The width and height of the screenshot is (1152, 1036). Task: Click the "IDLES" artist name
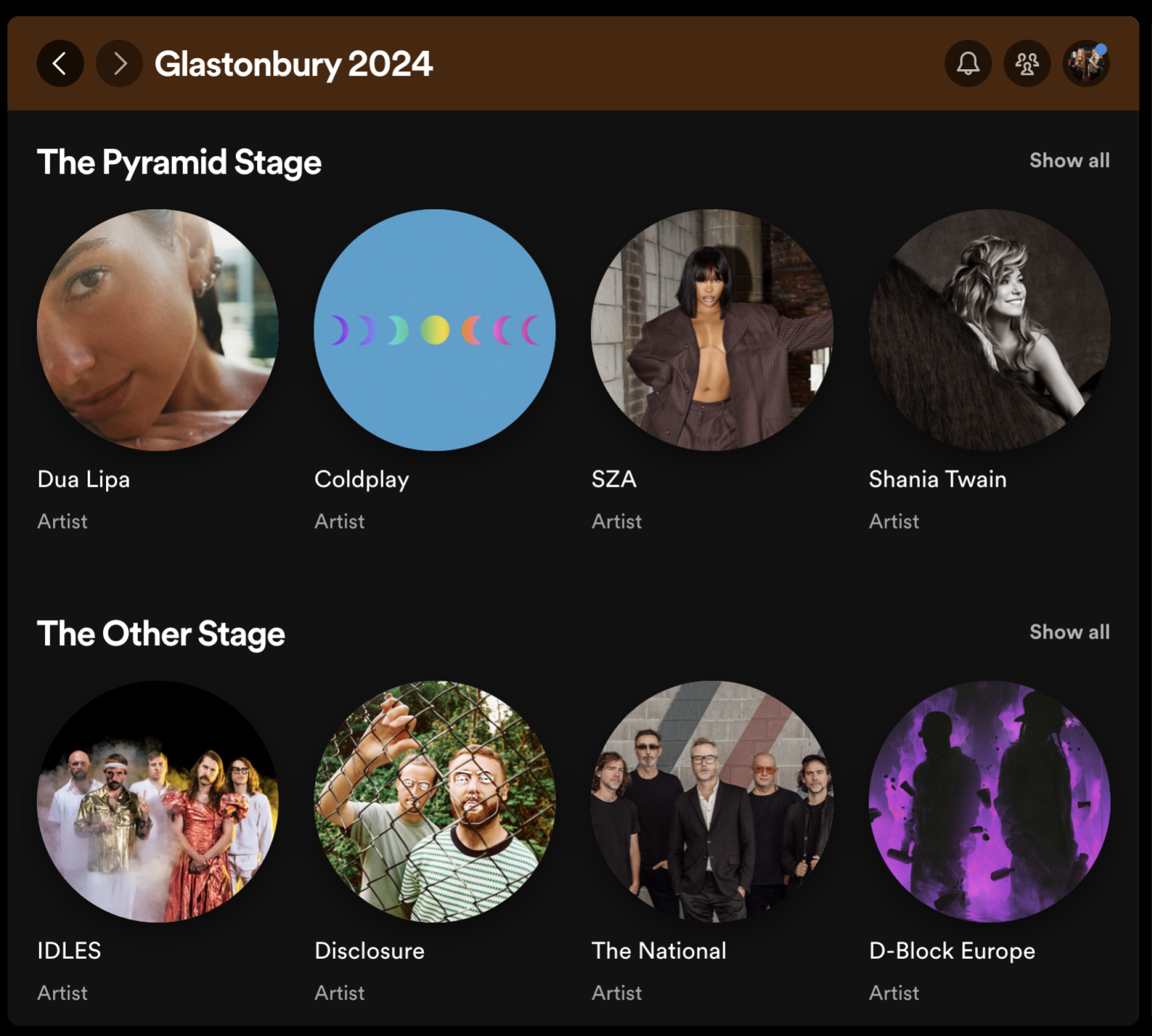[69, 951]
